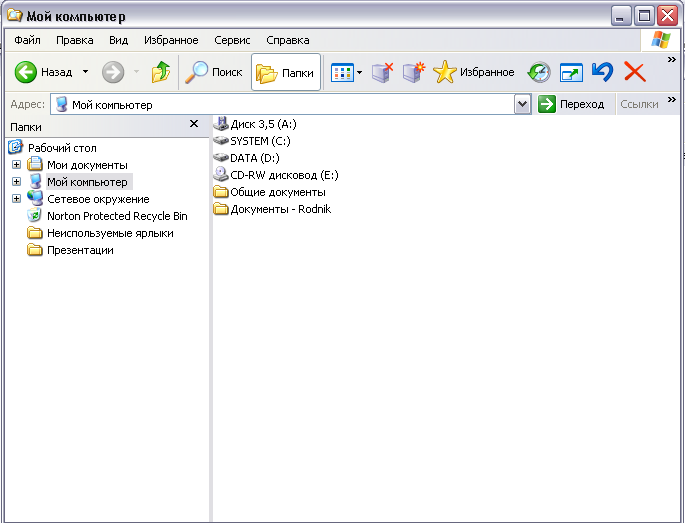Select Мой компьютер in the tree

[87, 182]
